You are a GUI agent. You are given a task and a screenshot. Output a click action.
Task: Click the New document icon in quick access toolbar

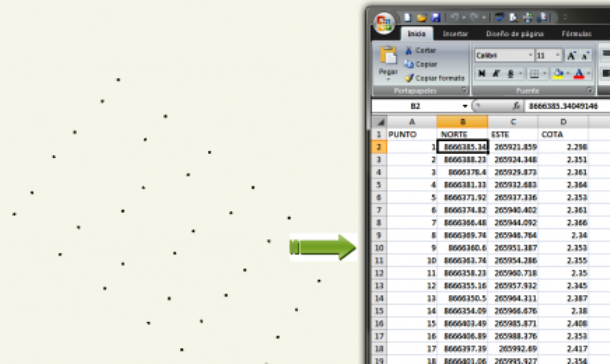click(x=407, y=17)
